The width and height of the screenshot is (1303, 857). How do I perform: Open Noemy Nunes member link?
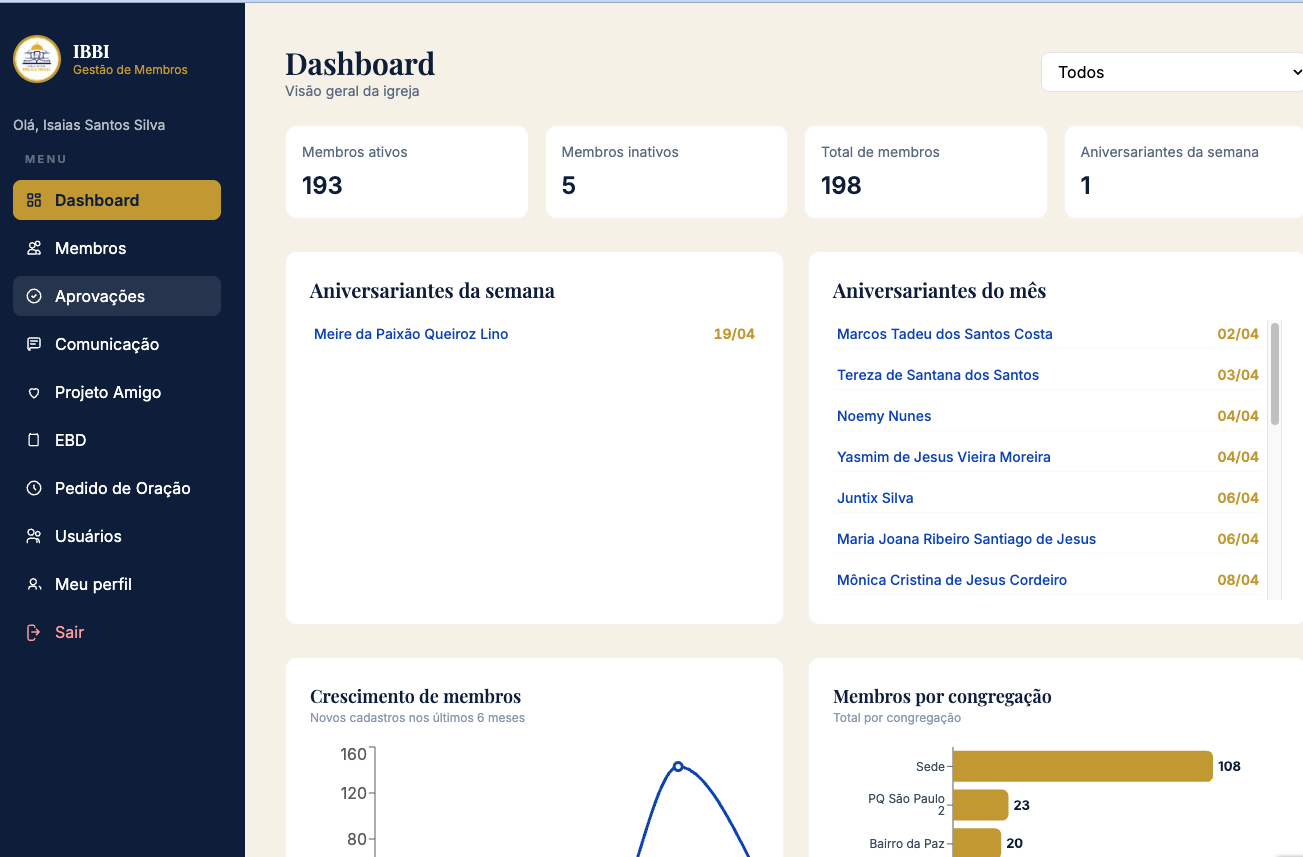pos(884,416)
